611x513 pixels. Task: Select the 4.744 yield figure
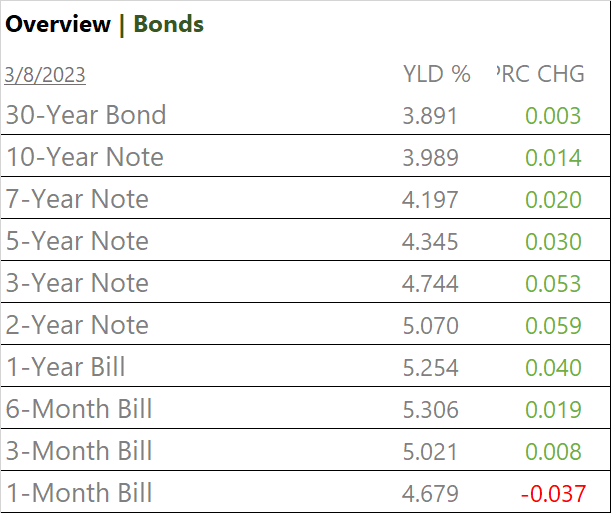point(430,283)
